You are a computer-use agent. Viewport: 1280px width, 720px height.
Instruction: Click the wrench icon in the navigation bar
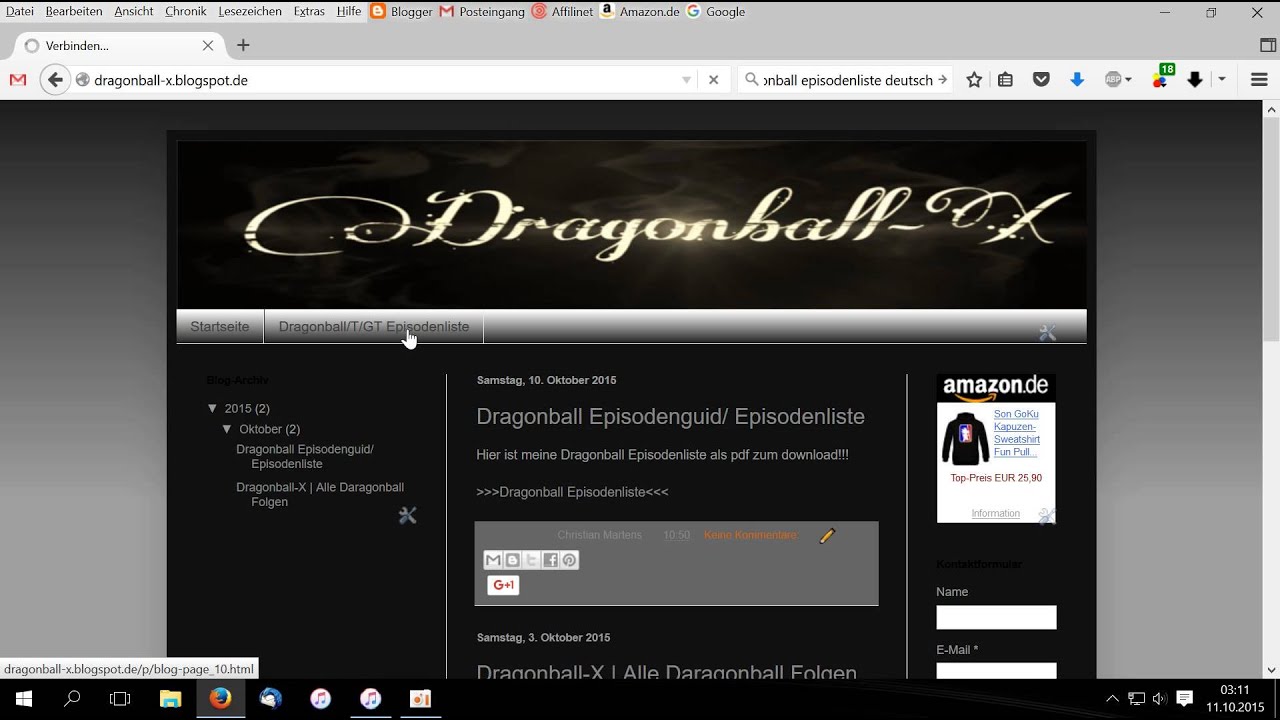(x=1047, y=333)
